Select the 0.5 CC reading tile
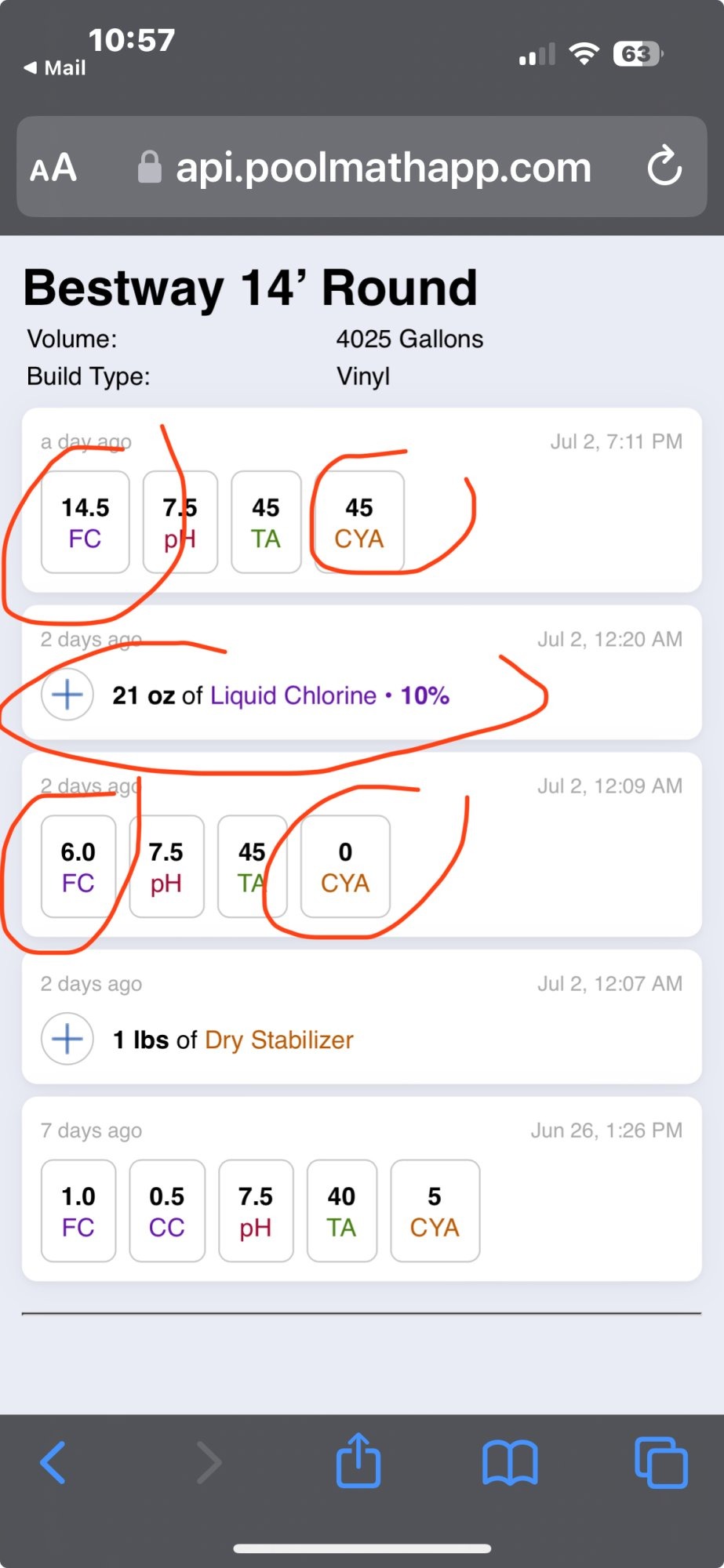Screen dimensions: 724x1568 coord(167,1210)
